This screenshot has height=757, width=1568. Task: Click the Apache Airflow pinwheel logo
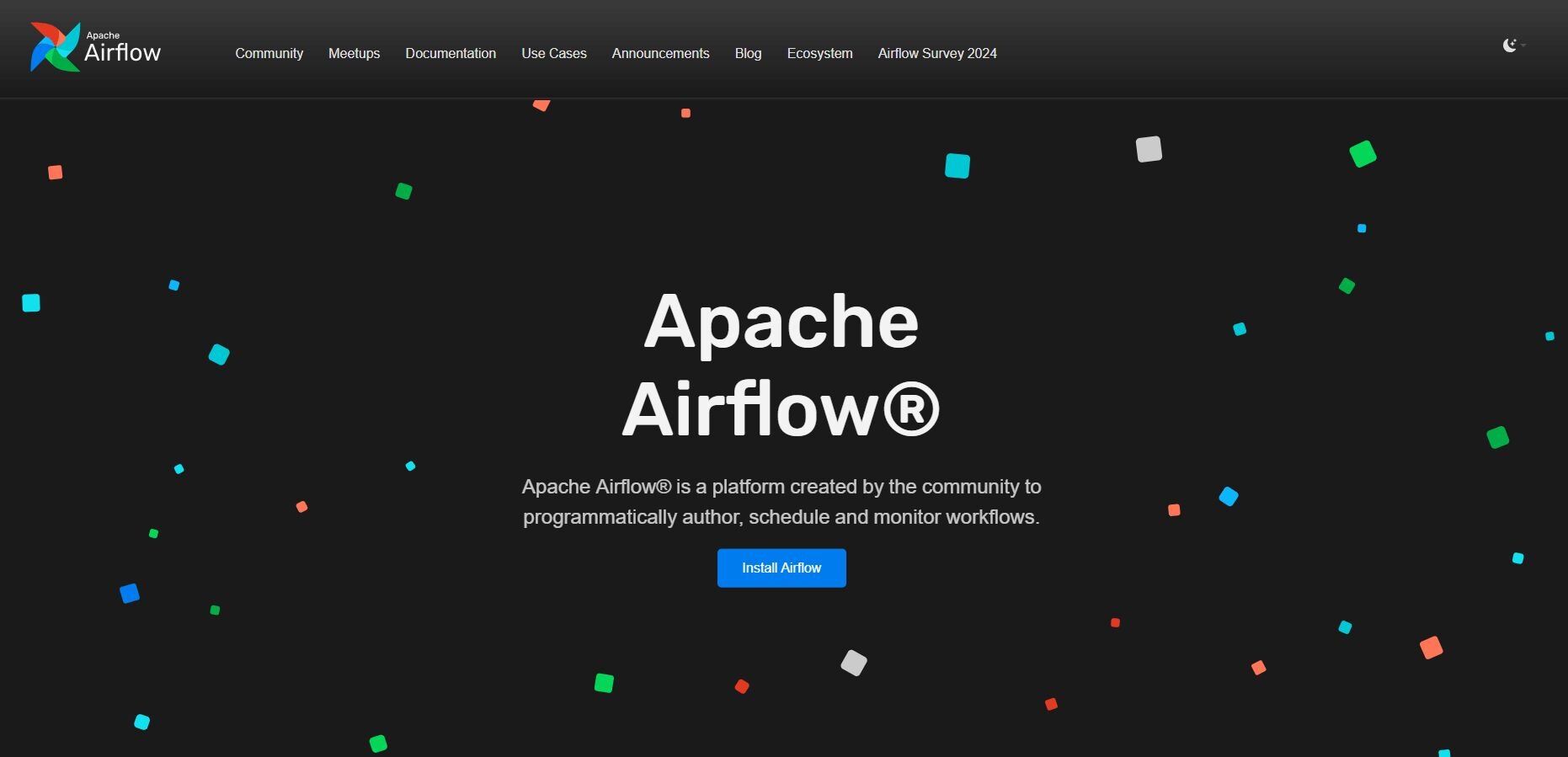[55, 47]
